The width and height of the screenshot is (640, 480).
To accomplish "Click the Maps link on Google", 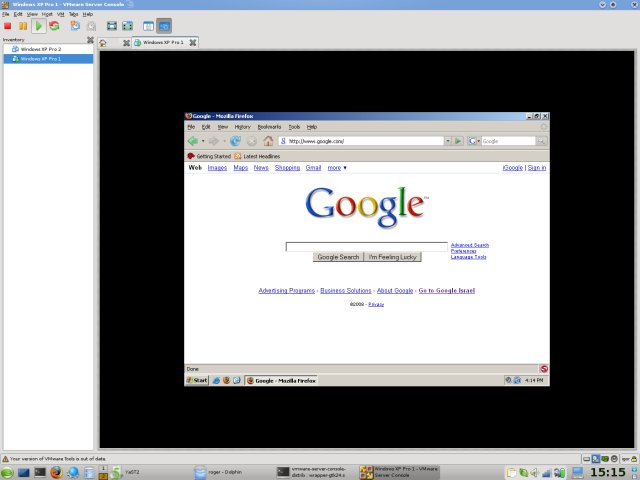I will point(241,168).
